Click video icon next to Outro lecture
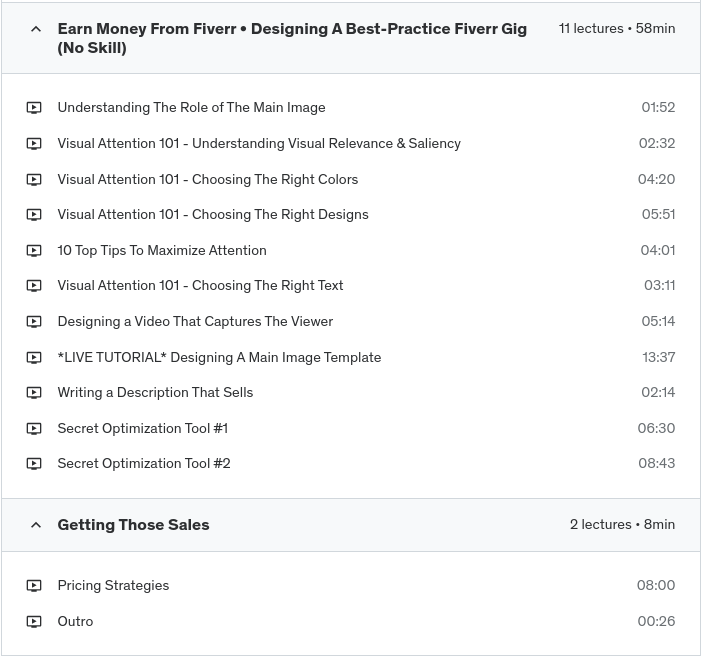This screenshot has height=658, width=703. (34, 622)
